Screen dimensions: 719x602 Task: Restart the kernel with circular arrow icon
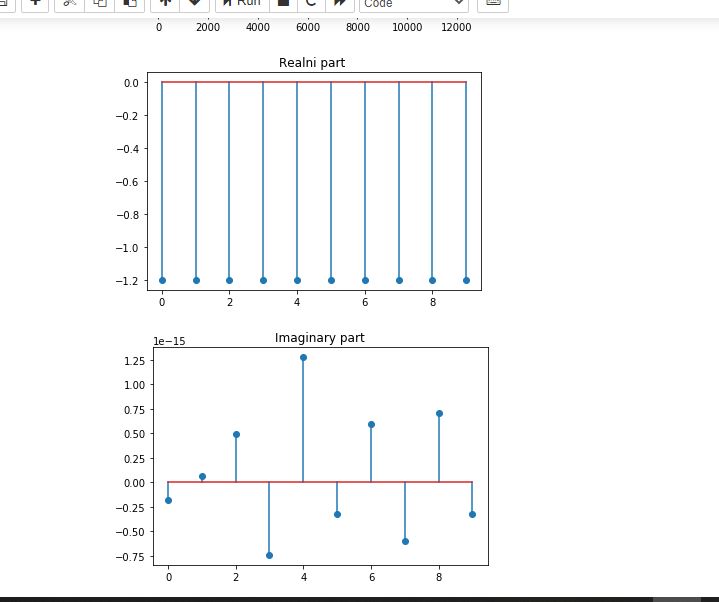coord(311,4)
